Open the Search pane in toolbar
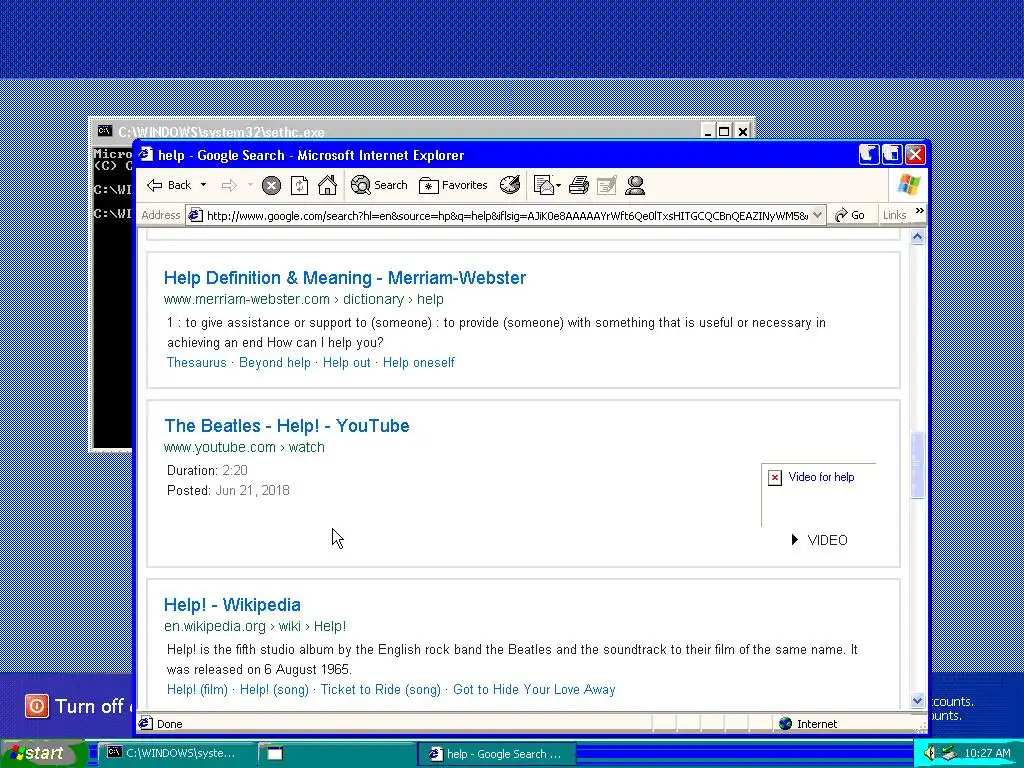Image resolution: width=1024 pixels, height=768 pixels. tap(379, 185)
